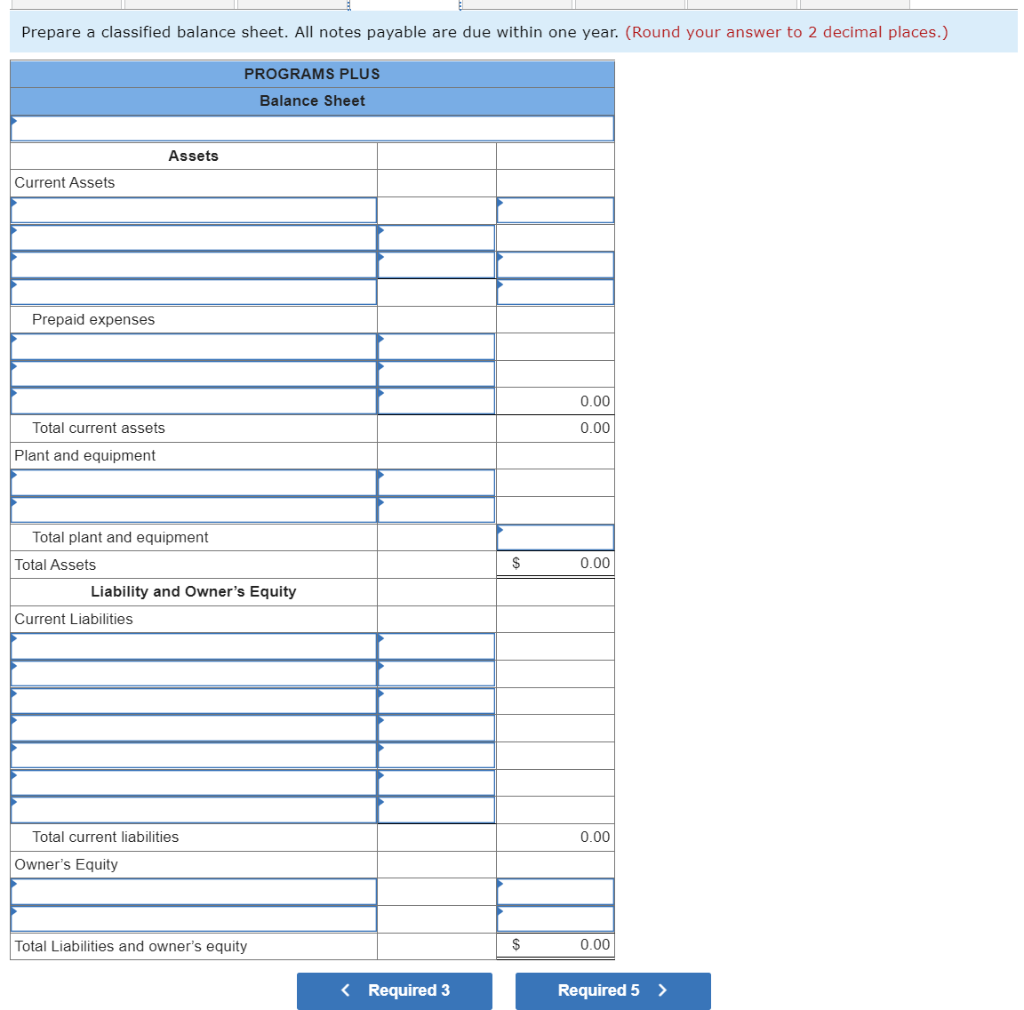This screenshot has height=1010, width=1024.
Task: Click the Required 3 button
Action: point(394,991)
